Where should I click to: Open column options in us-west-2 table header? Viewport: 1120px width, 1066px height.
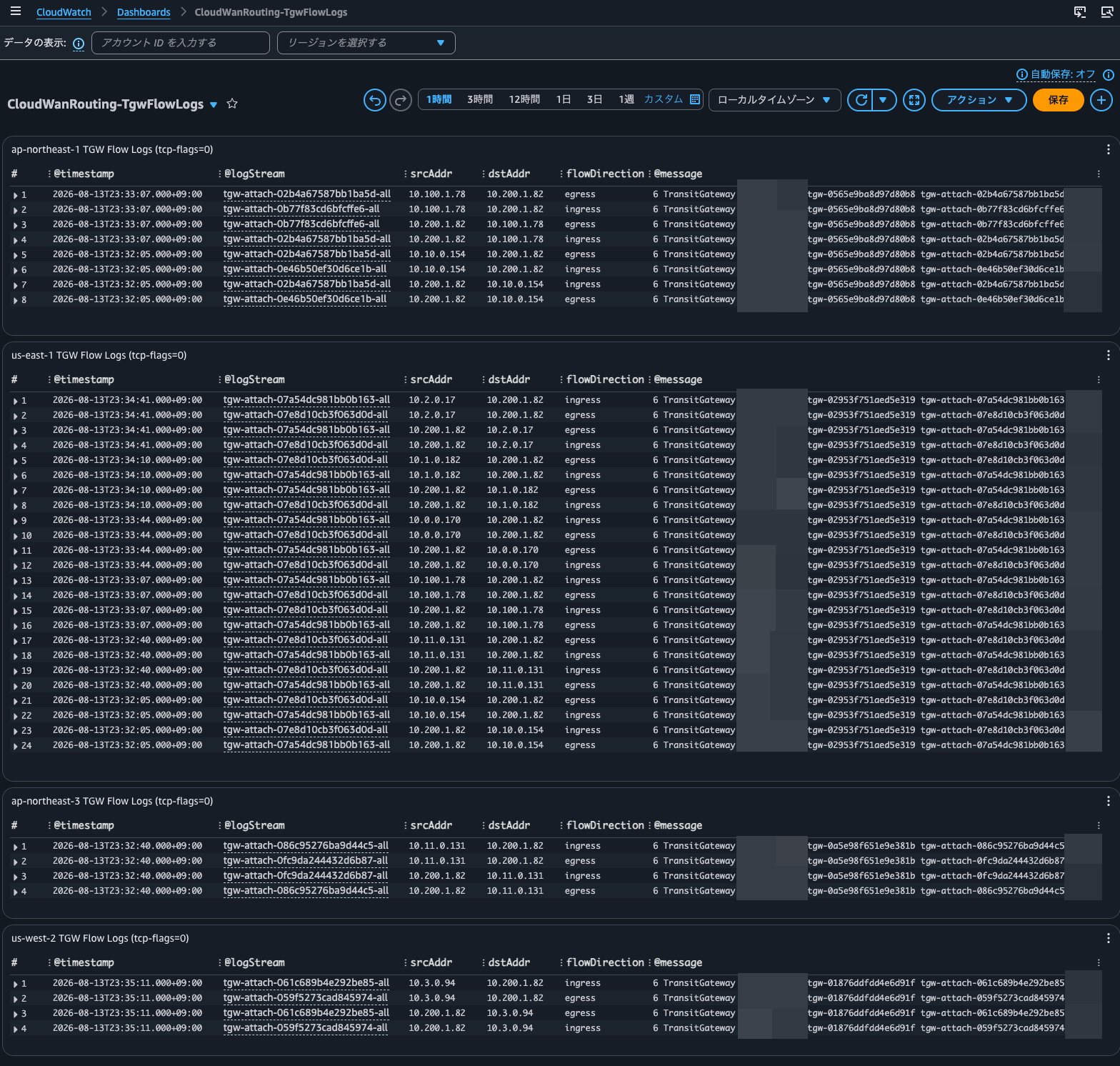tap(1099, 962)
